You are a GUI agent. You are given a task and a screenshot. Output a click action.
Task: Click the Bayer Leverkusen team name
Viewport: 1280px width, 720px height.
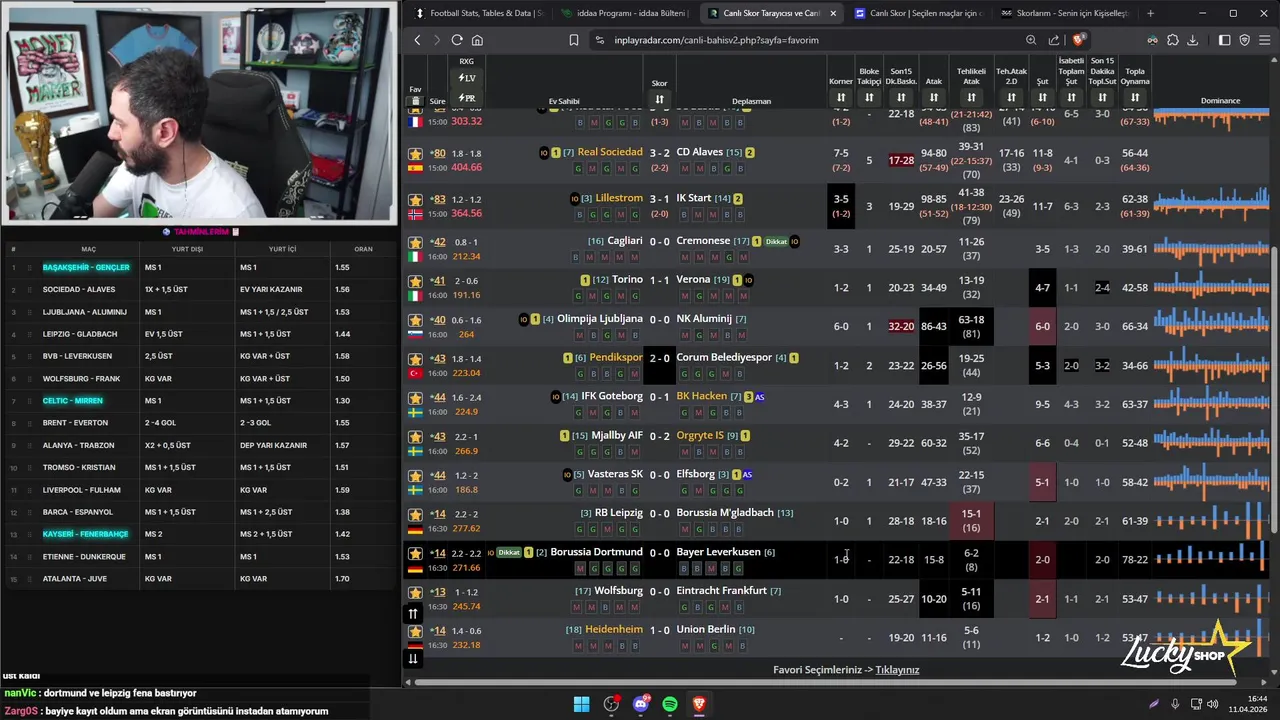[718, 552]
